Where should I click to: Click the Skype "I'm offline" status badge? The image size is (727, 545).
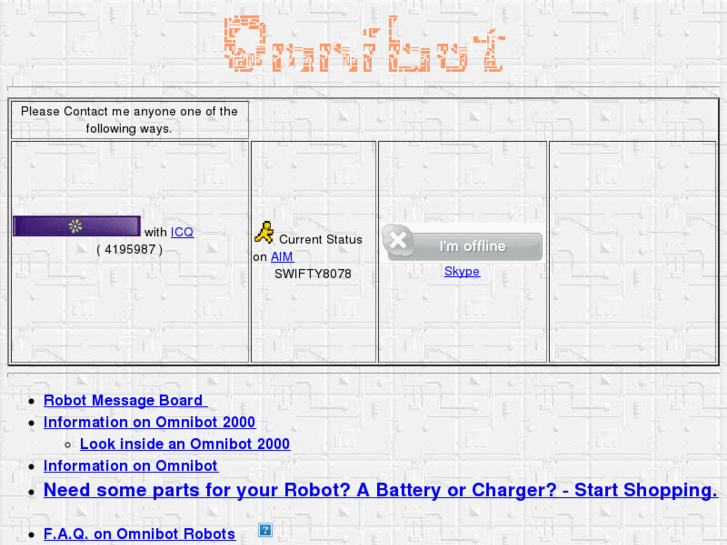[x=462, y=243]
